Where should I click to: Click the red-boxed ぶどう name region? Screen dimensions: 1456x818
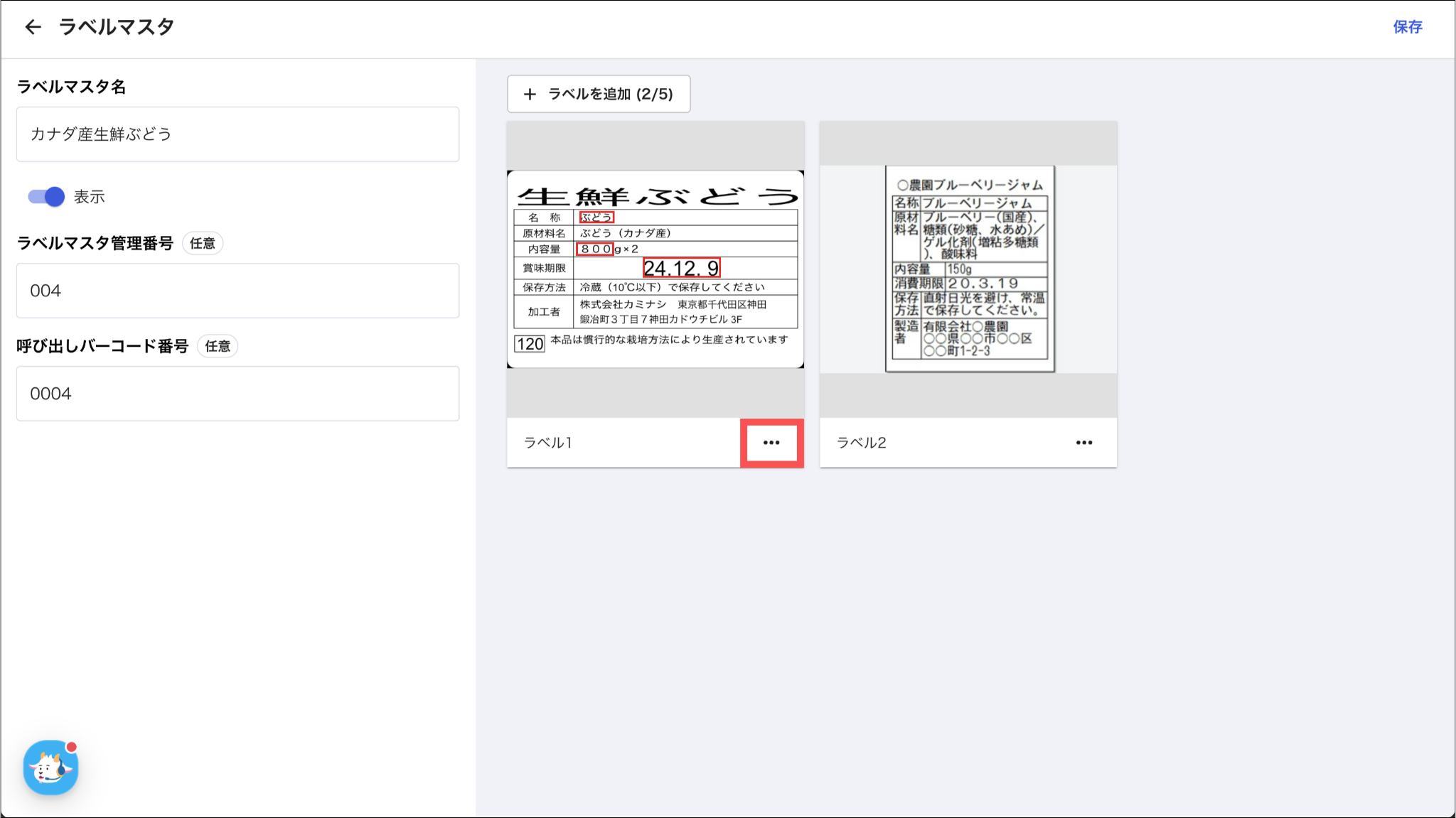click(596, 217)
